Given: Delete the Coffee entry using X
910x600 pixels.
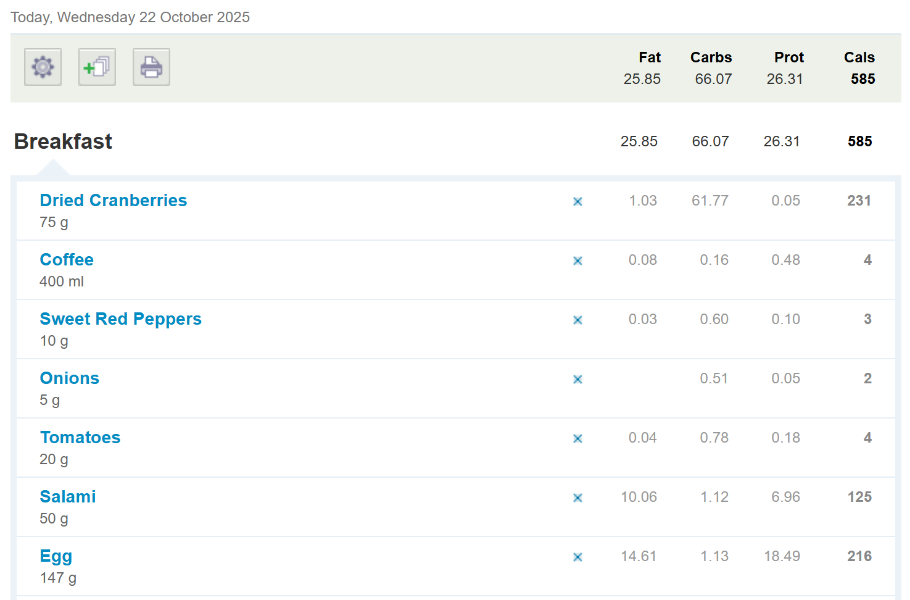Looking at the screenshot, I should tap(577, 261).
